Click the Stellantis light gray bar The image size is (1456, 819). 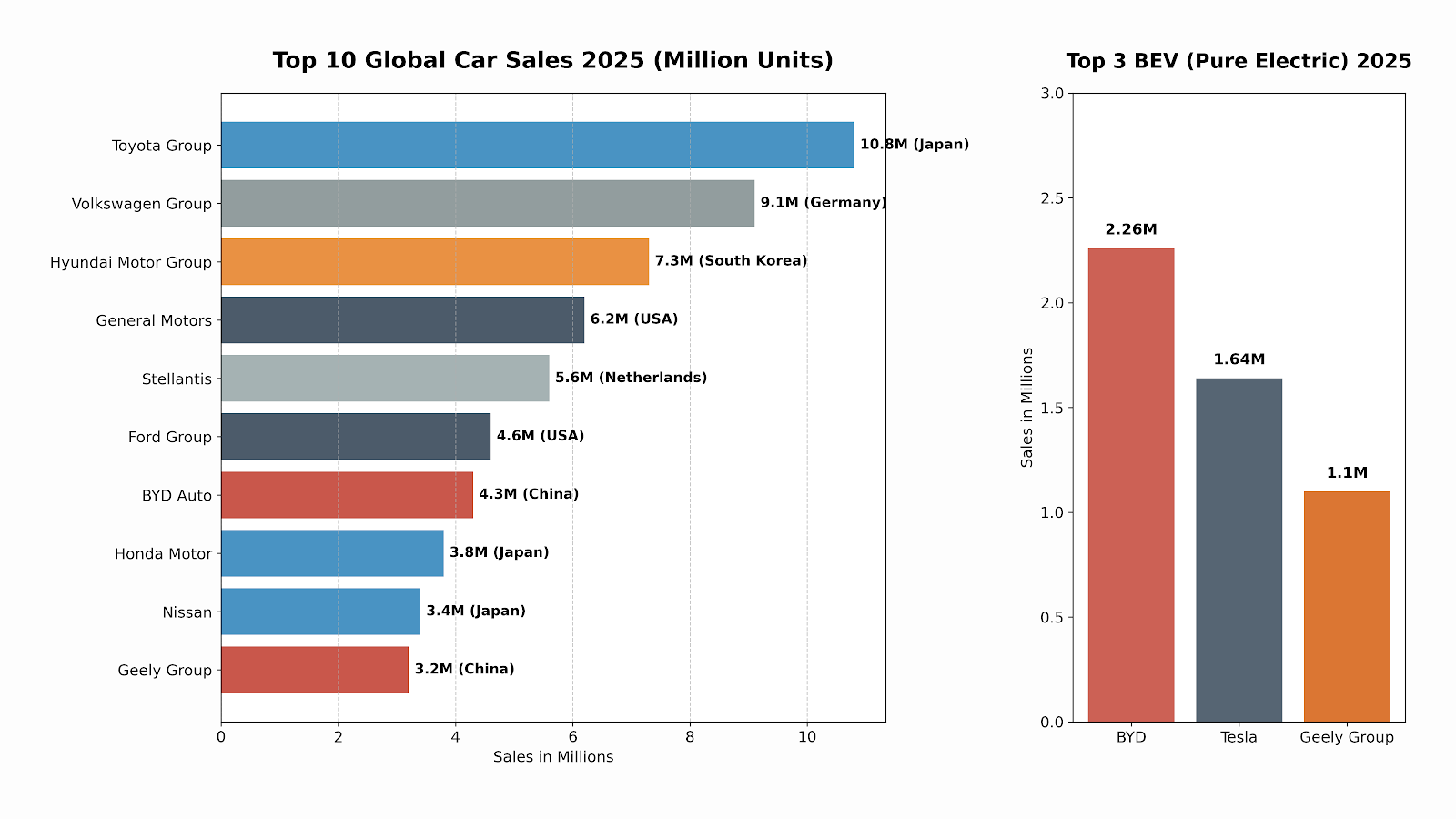point(385,378)
